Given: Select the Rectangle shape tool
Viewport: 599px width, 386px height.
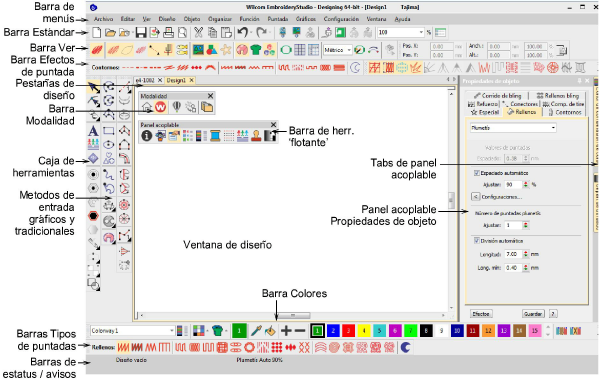Looking at the screenshot, I should [x=109, y=131].
